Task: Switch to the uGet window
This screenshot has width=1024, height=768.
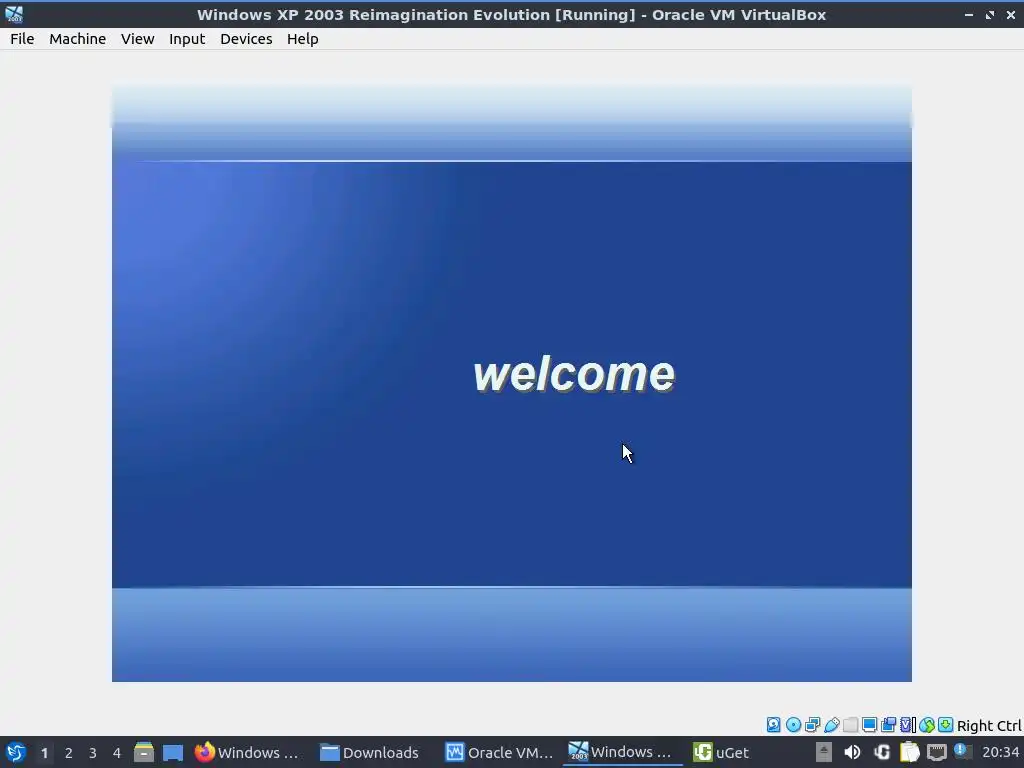Action: tap(721, 752)
